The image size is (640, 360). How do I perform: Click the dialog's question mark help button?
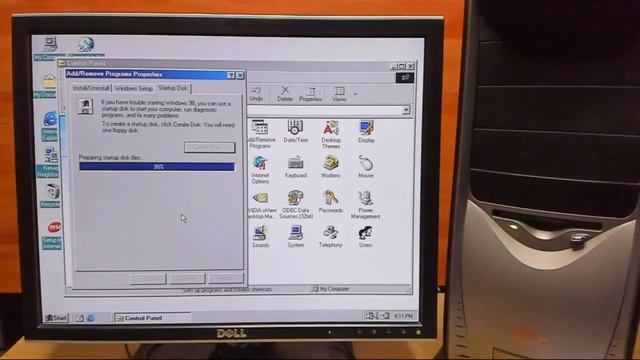(x=231, y=75)
